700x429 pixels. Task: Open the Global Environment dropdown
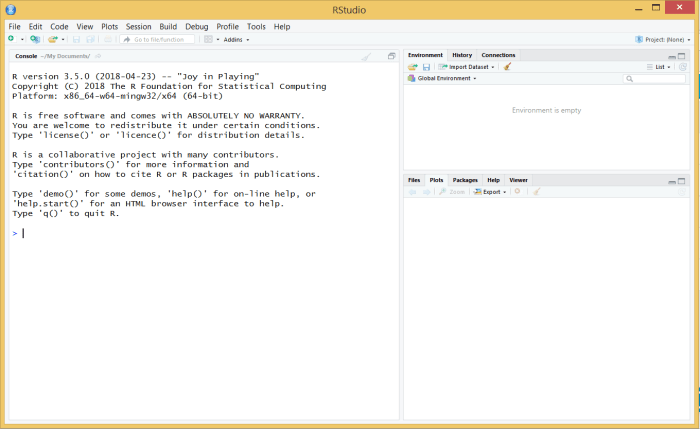(442, 78)
